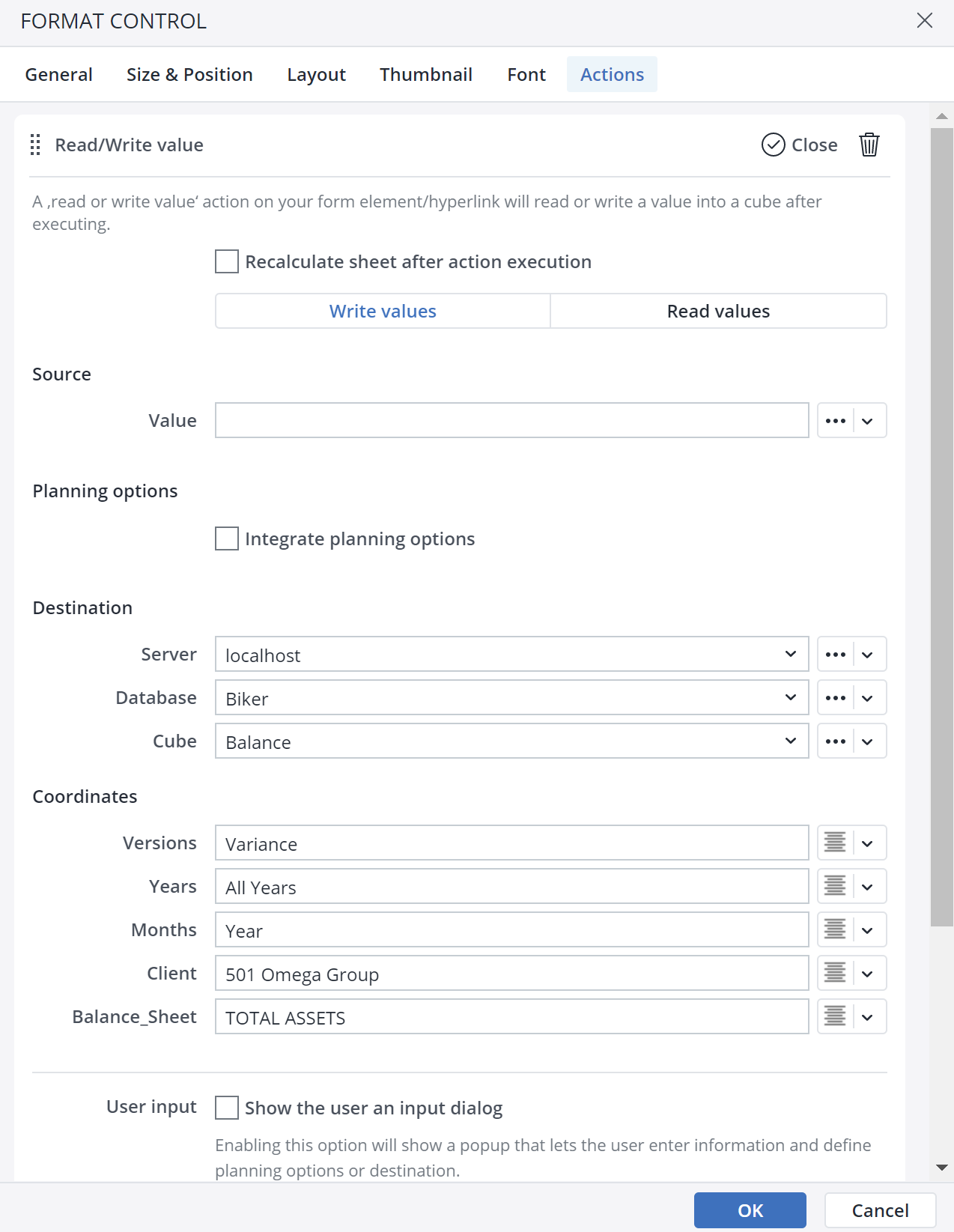Image resolution: width=954 pixels, height=1232 pixels.
Task: Click the vertical scrollbar thumb
Action: tap(942, 527)
